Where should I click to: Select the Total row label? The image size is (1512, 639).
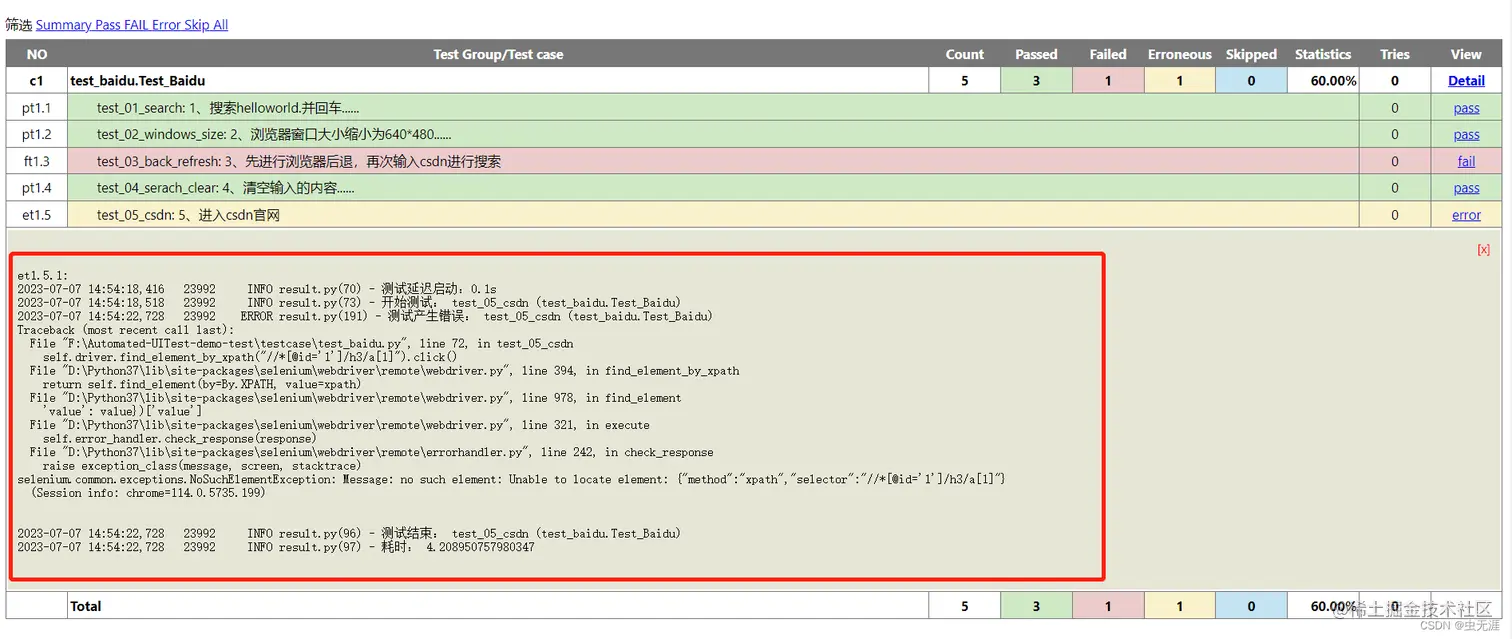point(86,606)
